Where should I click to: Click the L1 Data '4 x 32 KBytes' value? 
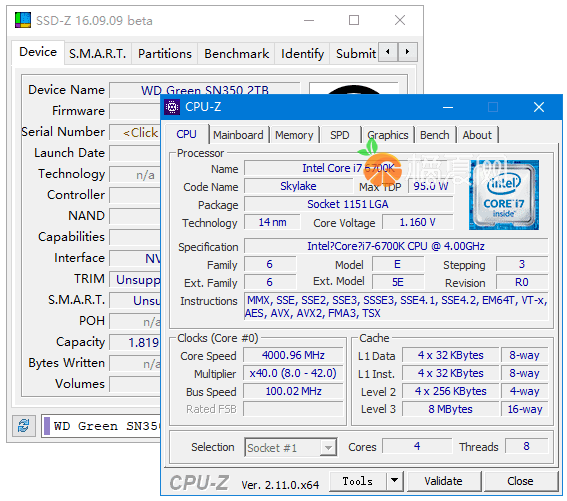451,355
